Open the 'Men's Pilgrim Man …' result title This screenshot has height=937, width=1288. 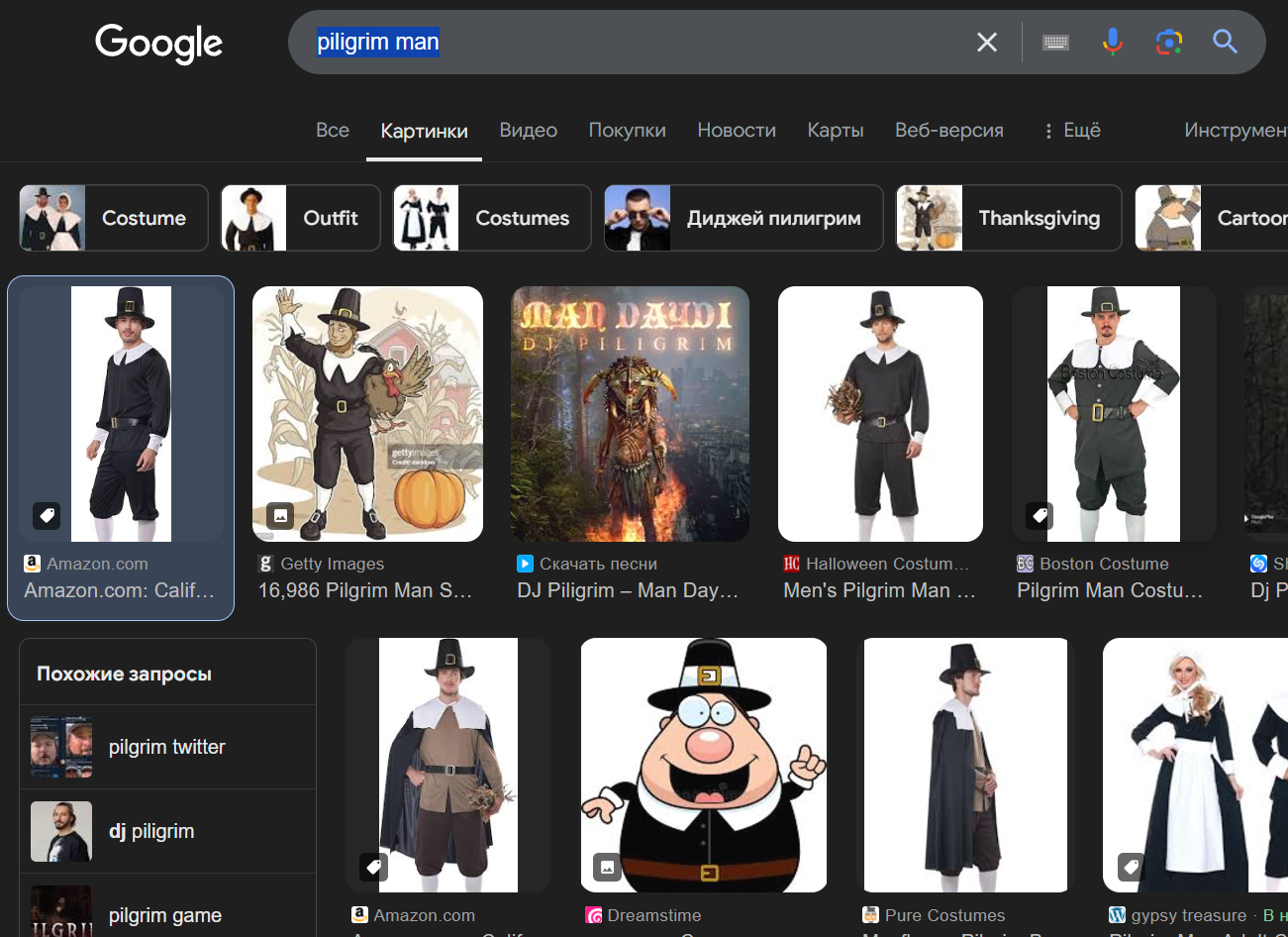879,590
